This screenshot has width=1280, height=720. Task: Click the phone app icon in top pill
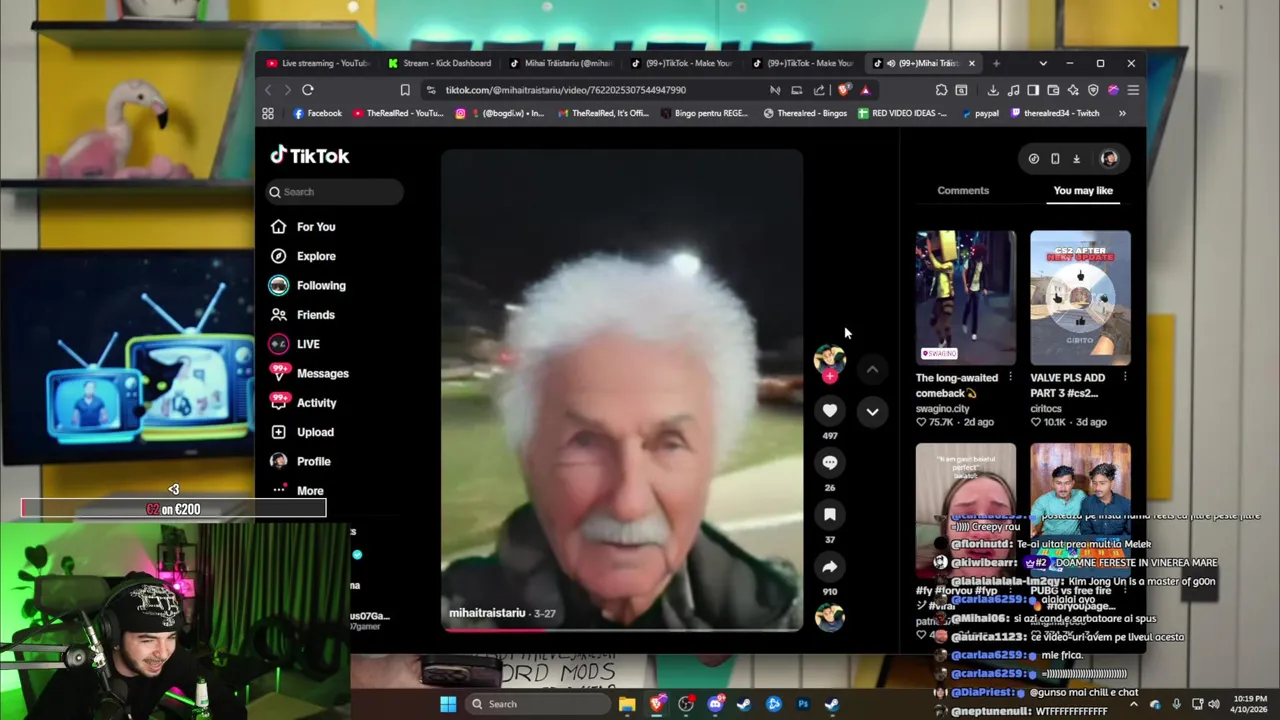(1055, 158)
